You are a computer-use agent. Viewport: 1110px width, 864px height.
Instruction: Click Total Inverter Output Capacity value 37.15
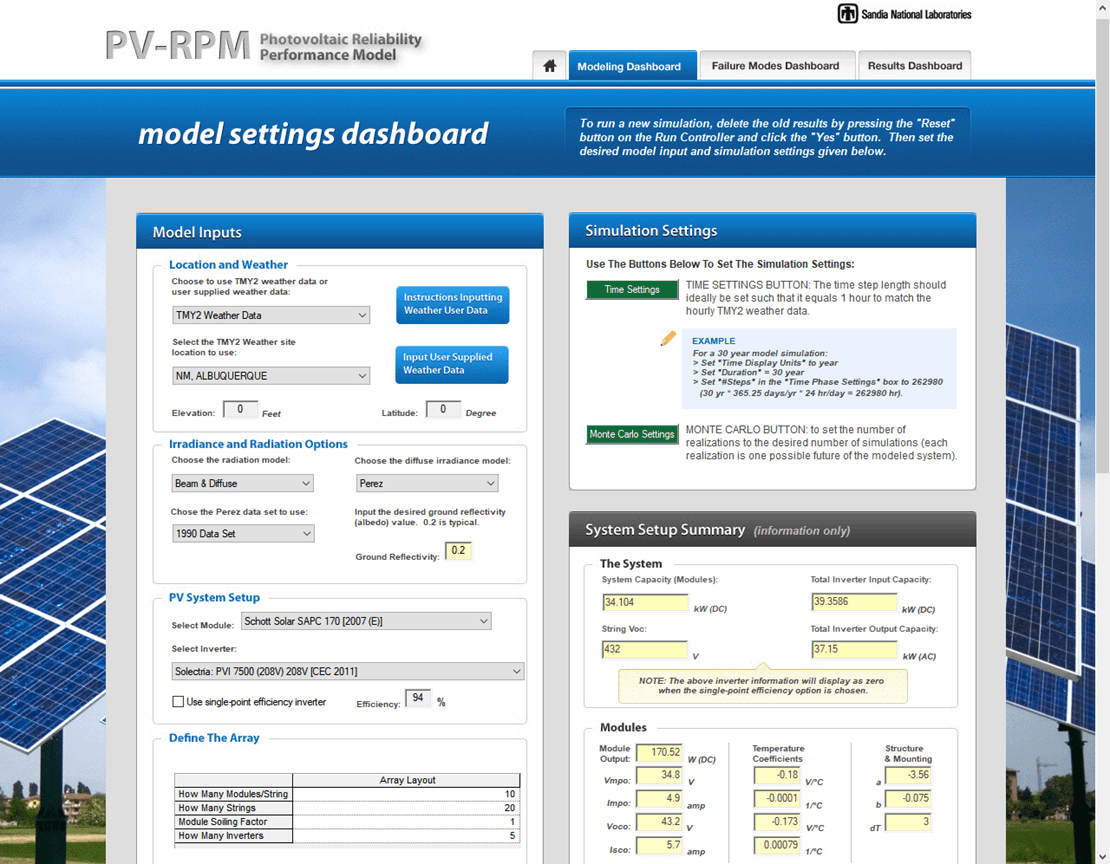854,649
